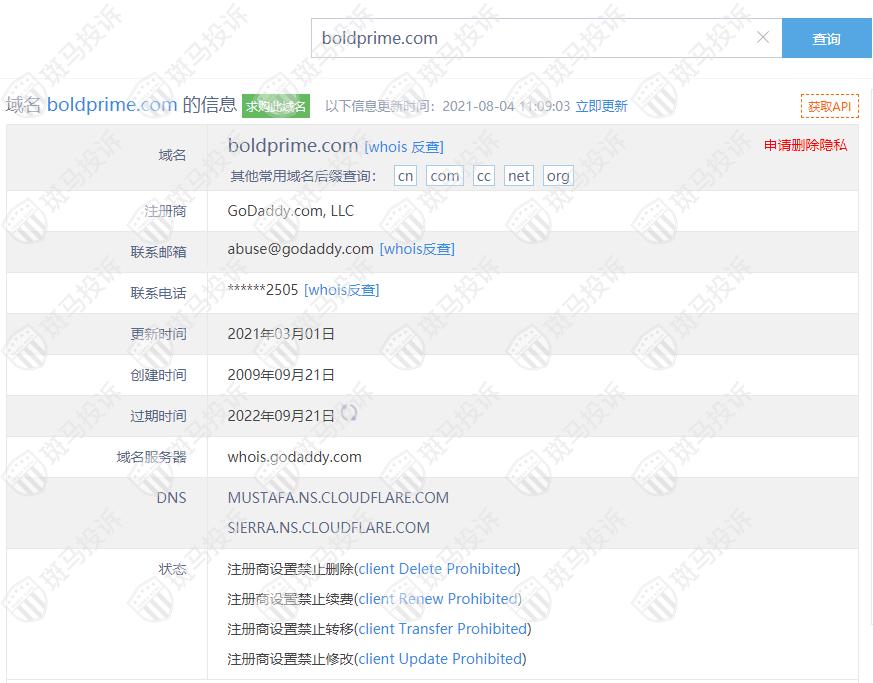Click the client Delete Prohibited status link

click(x=438, y=569)
